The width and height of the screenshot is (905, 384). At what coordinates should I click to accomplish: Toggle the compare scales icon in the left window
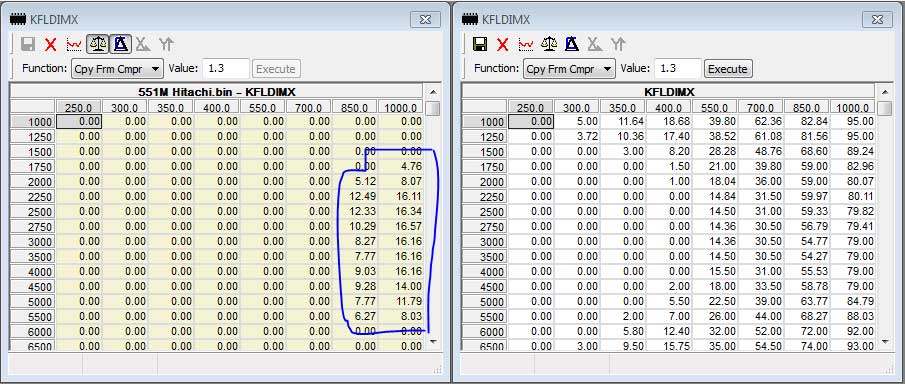98,44
